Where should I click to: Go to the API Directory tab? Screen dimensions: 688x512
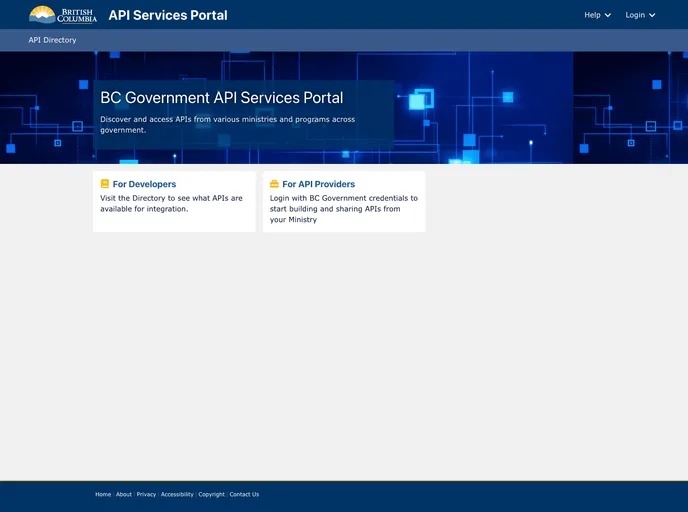coord(52,40)
